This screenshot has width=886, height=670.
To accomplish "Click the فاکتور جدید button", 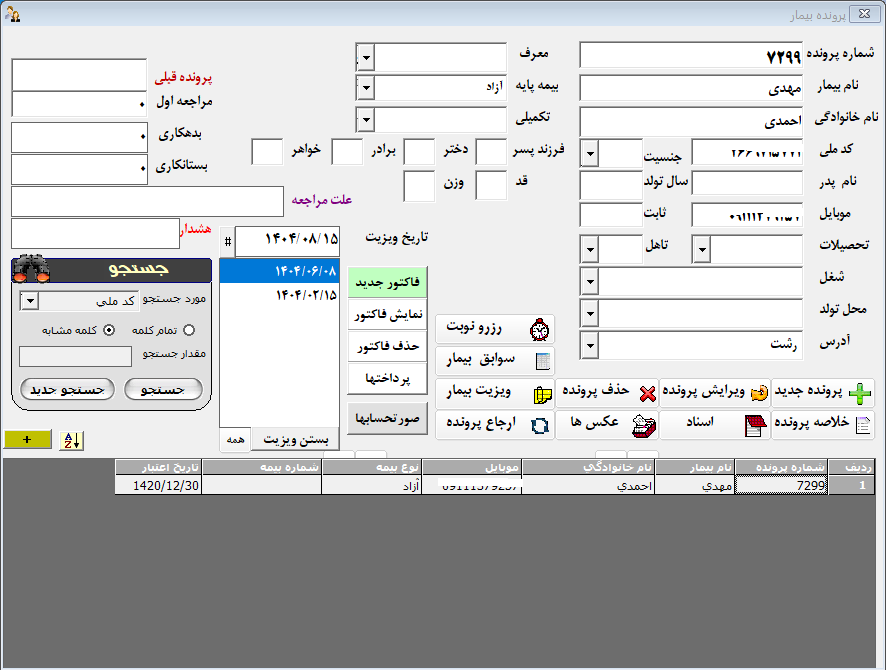I will (x=386, y=283).
